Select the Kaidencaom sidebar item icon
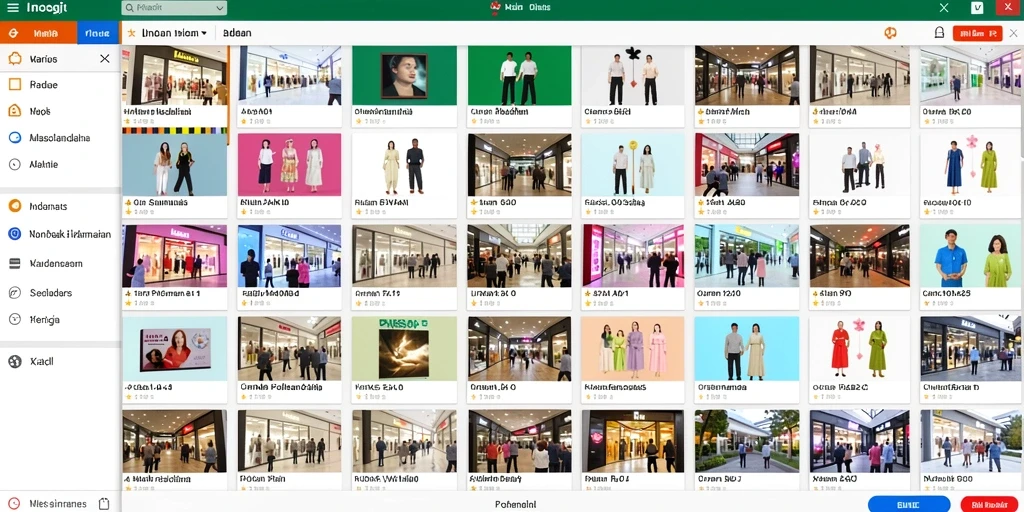This screenshot has height=512, width=1024. coord(14,263)
